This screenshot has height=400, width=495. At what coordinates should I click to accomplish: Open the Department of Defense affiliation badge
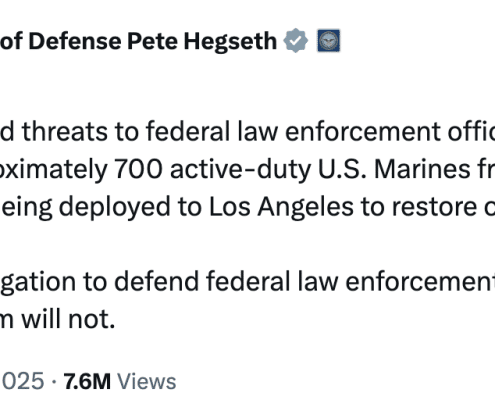(329, 41)
